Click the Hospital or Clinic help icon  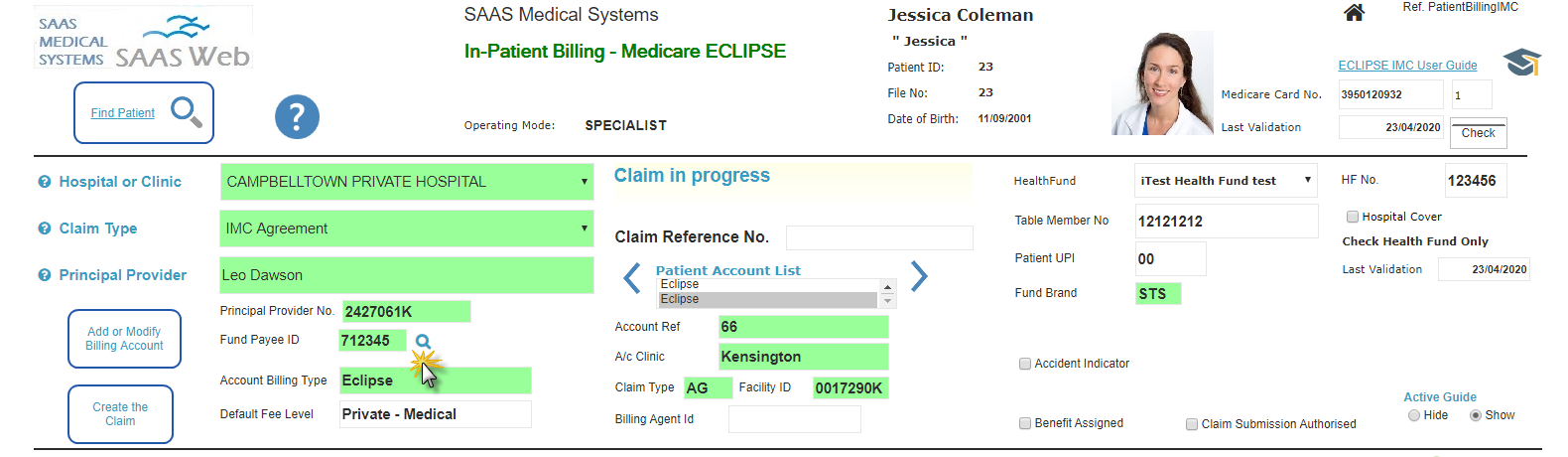point(45,182)
